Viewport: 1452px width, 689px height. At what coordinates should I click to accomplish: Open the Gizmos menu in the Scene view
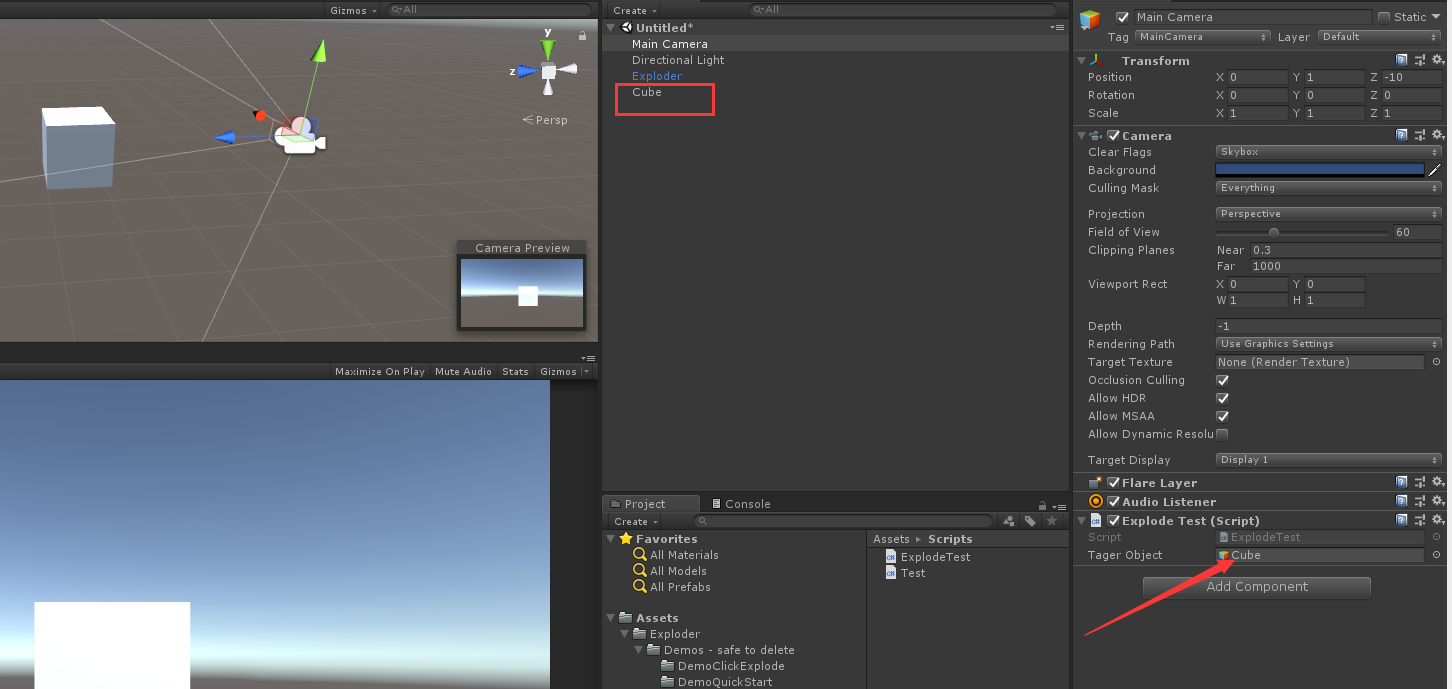[x=349, y=10]
